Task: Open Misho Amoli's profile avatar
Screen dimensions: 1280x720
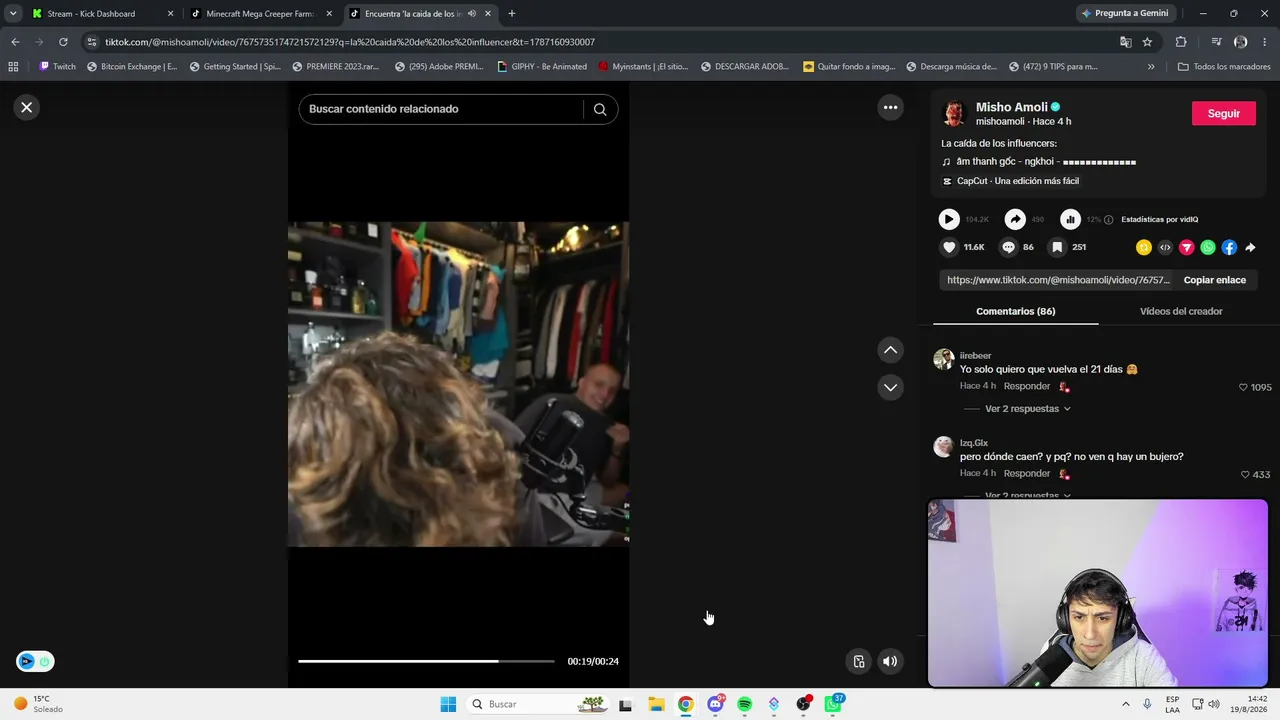Action: point(954,114)
